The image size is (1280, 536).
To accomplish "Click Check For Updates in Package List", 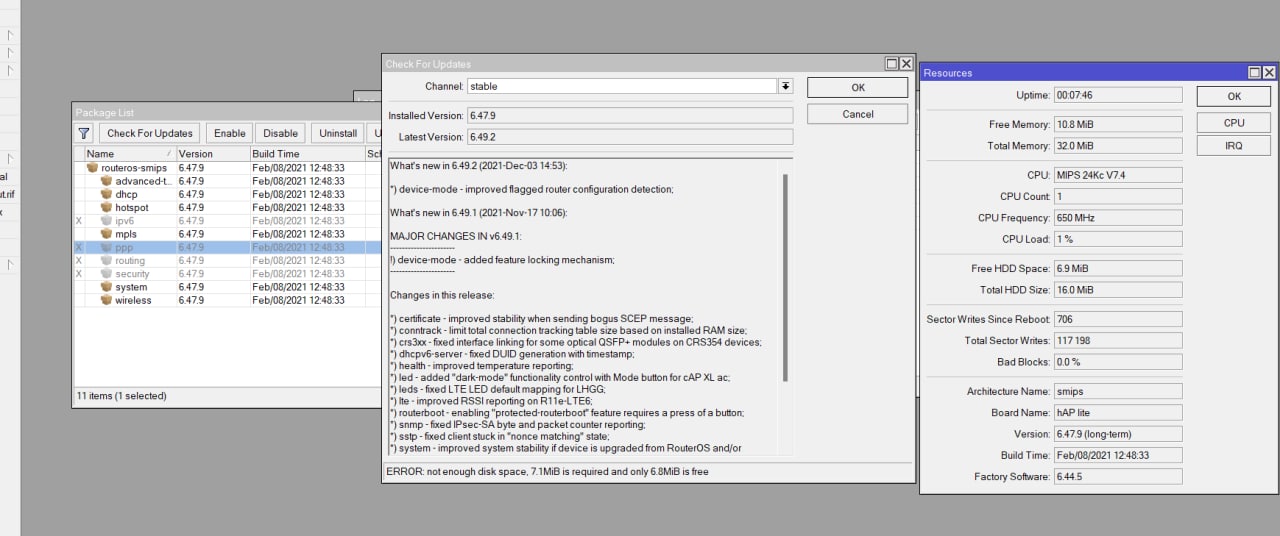I will (x=150, y=133).
